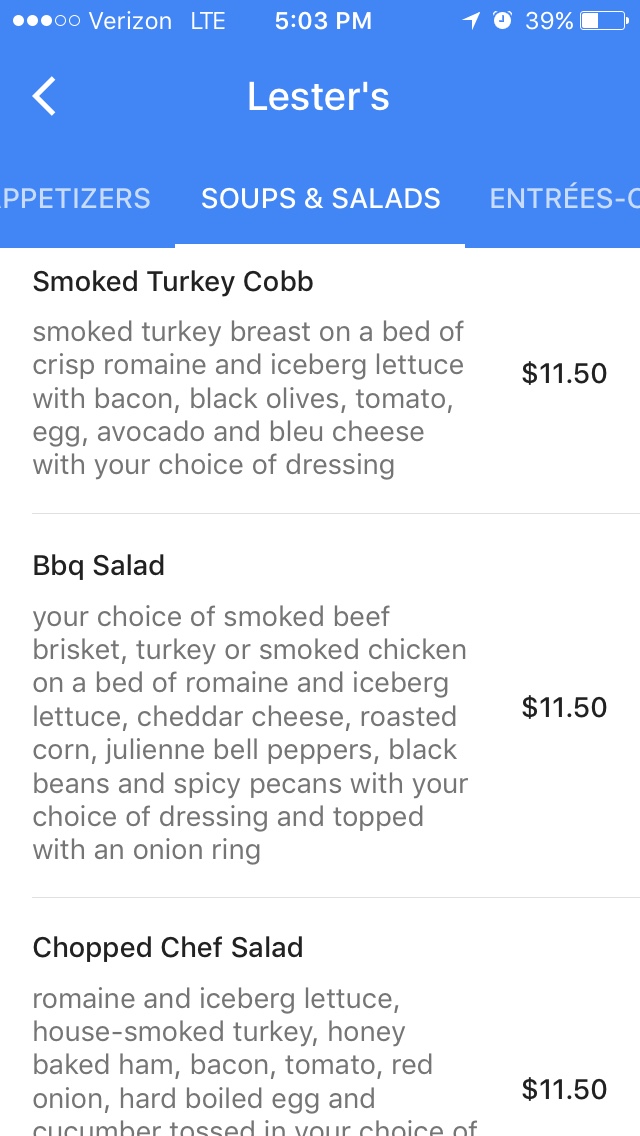The height and width of the screenshot is (1136, 640).
Task: Open the Smoked Turkey Cobb item
Action: coord(173,282)
